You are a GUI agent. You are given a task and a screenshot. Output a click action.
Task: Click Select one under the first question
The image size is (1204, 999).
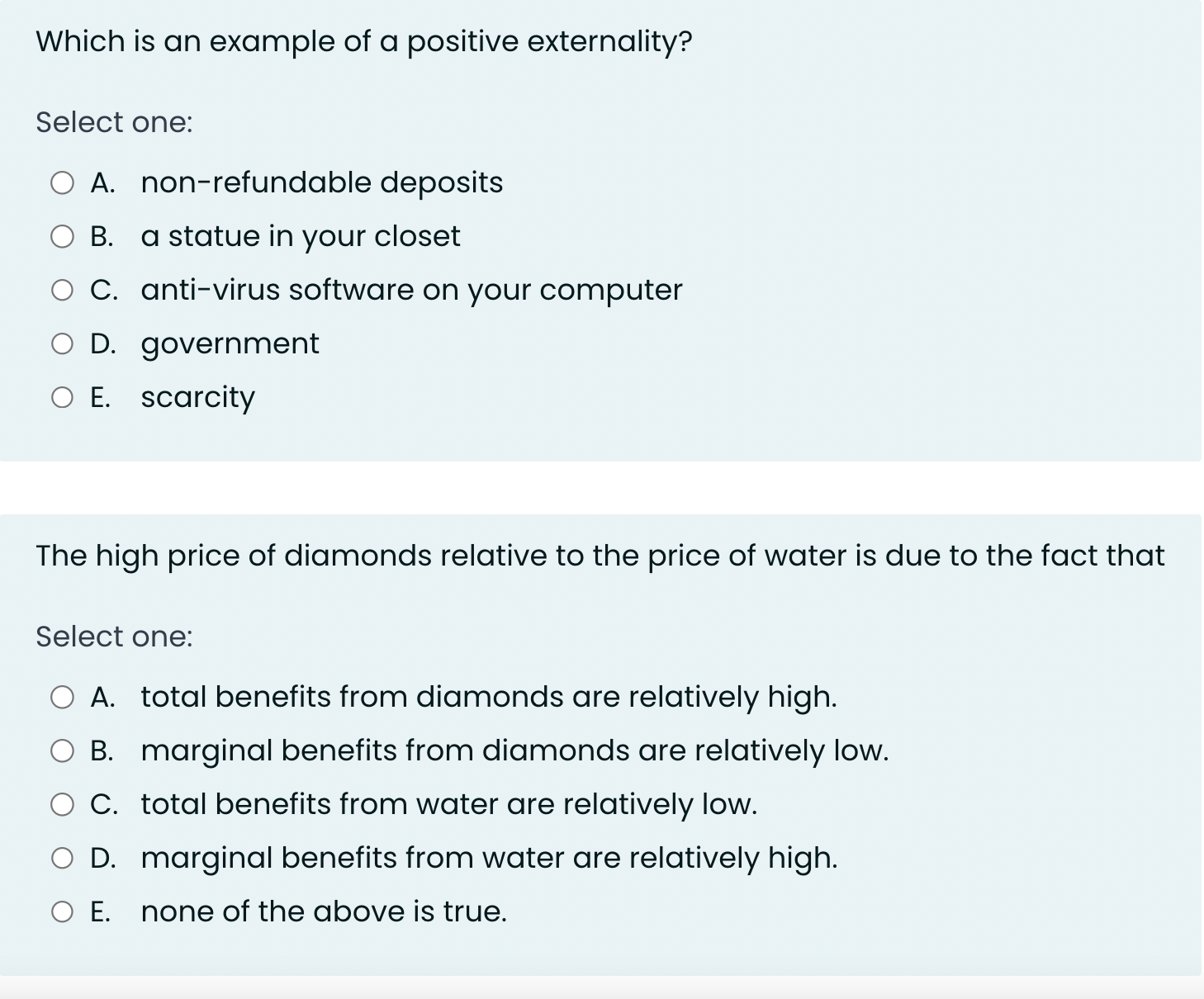tap(114, 122)
